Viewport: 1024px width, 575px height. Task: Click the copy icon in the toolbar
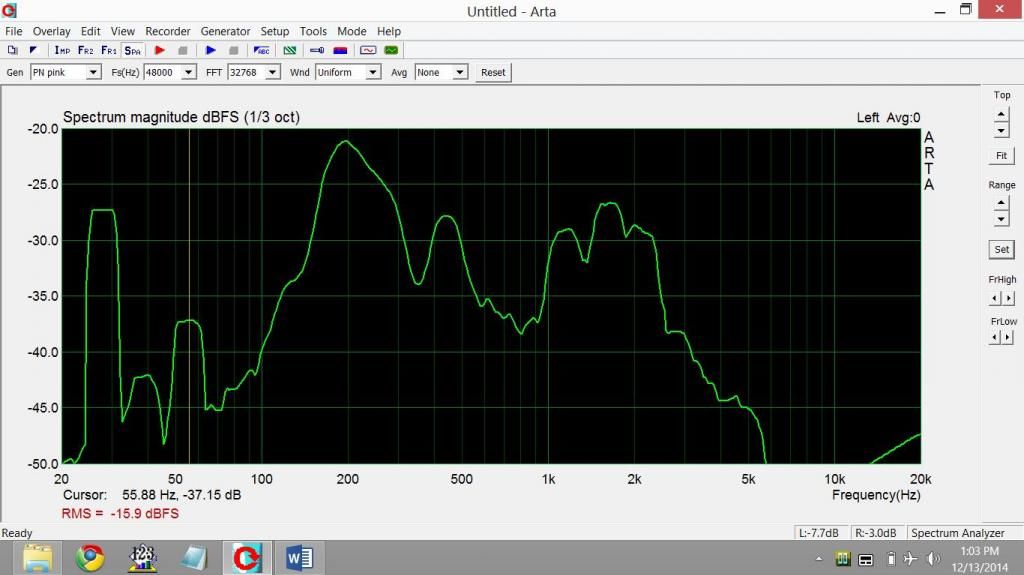tap(12, 50)
